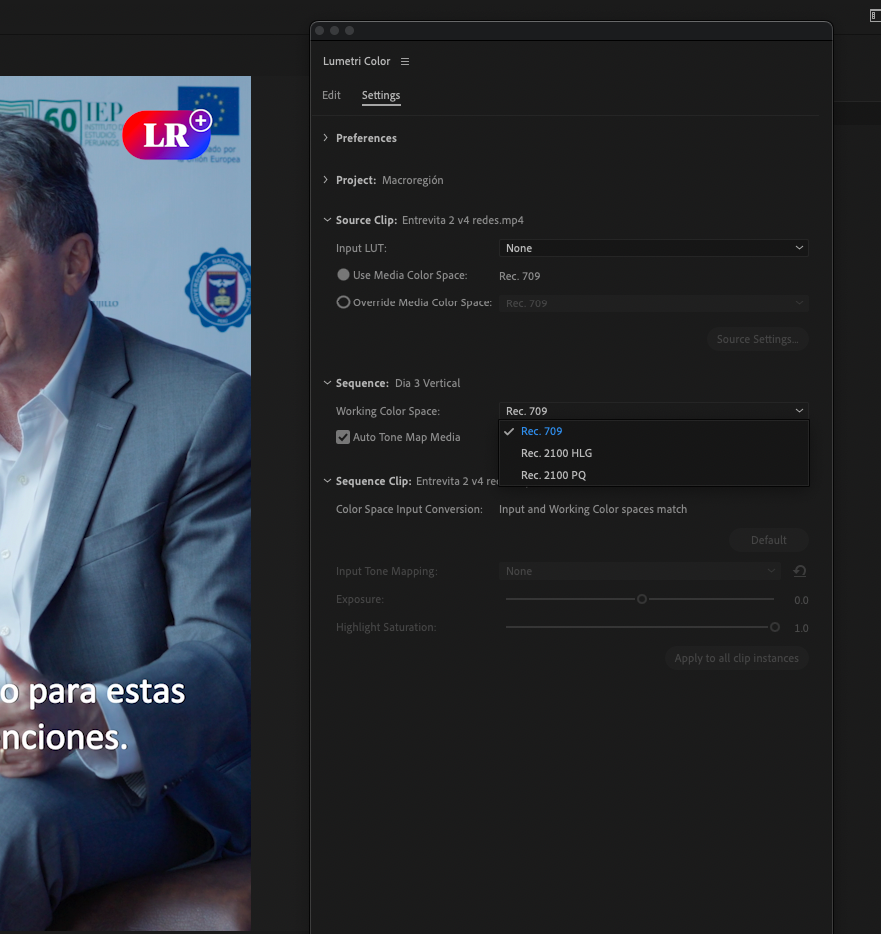The width and height of the screenshot is (881, 934).
Task: Switch to the Edit tab
Action: point(331,95)
